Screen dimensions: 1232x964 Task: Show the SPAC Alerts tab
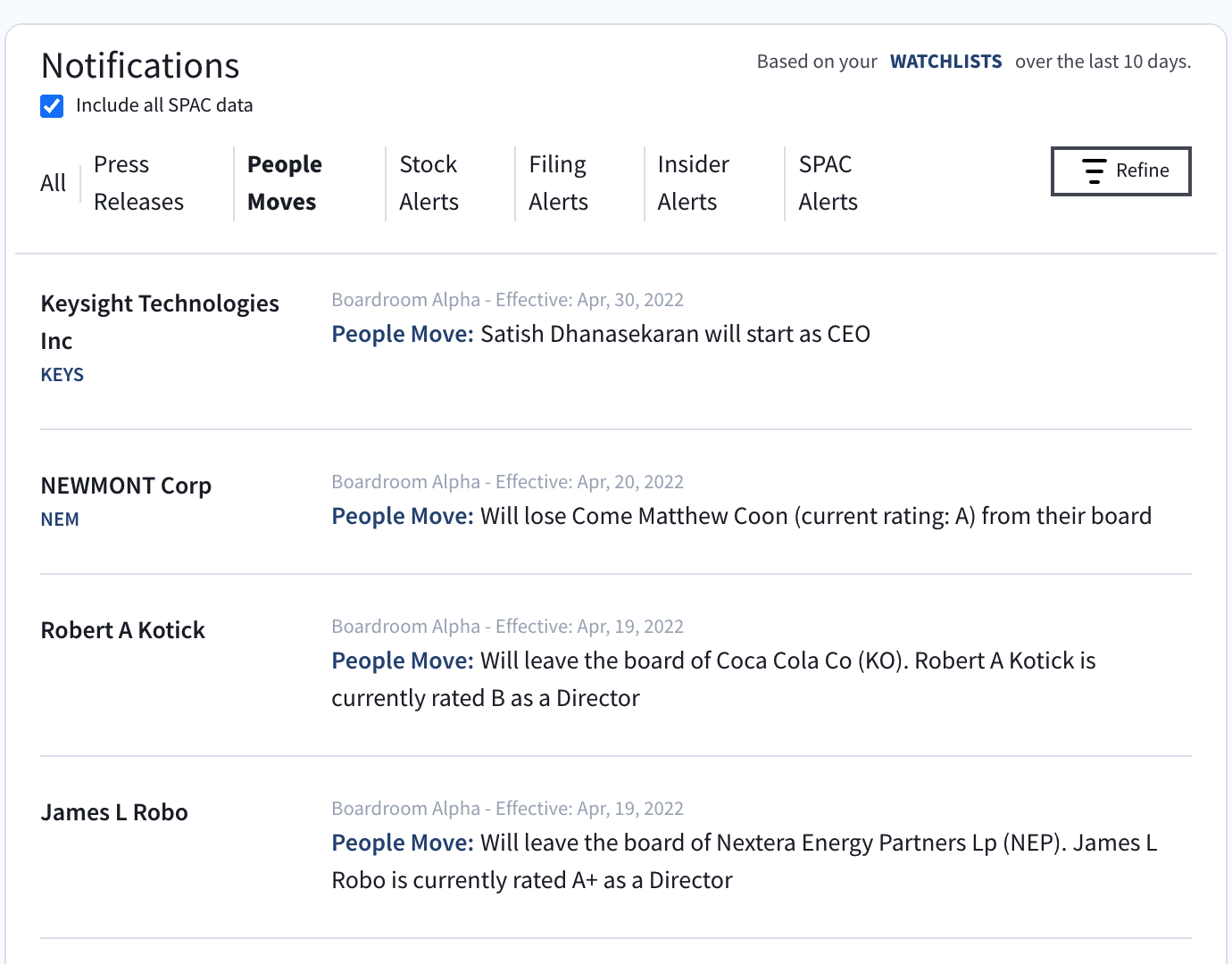point(828,183)
